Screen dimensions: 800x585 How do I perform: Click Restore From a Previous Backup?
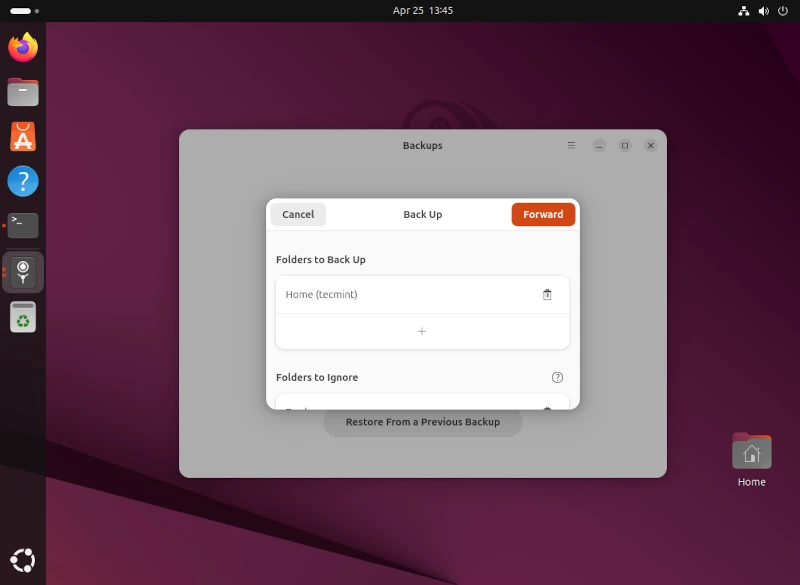422,422
